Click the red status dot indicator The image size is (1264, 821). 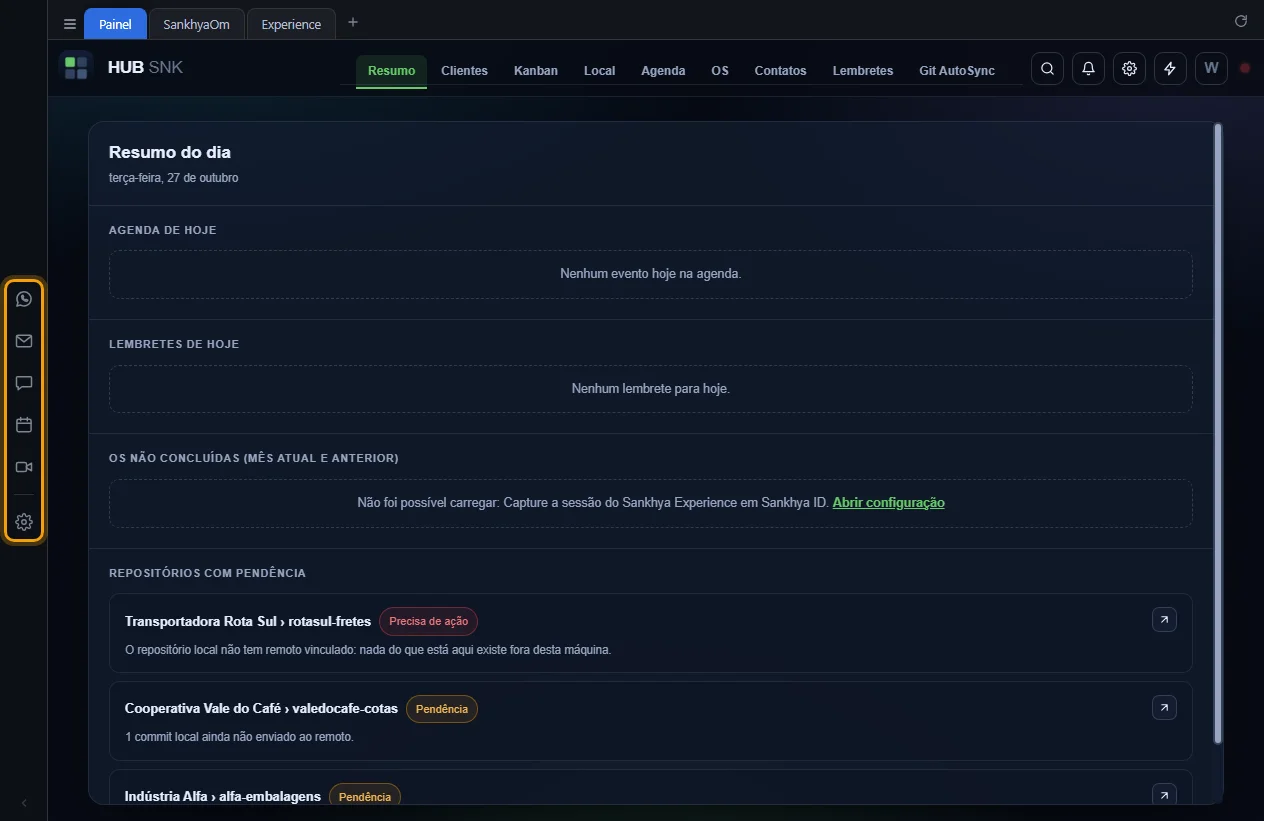point(1245,68)
